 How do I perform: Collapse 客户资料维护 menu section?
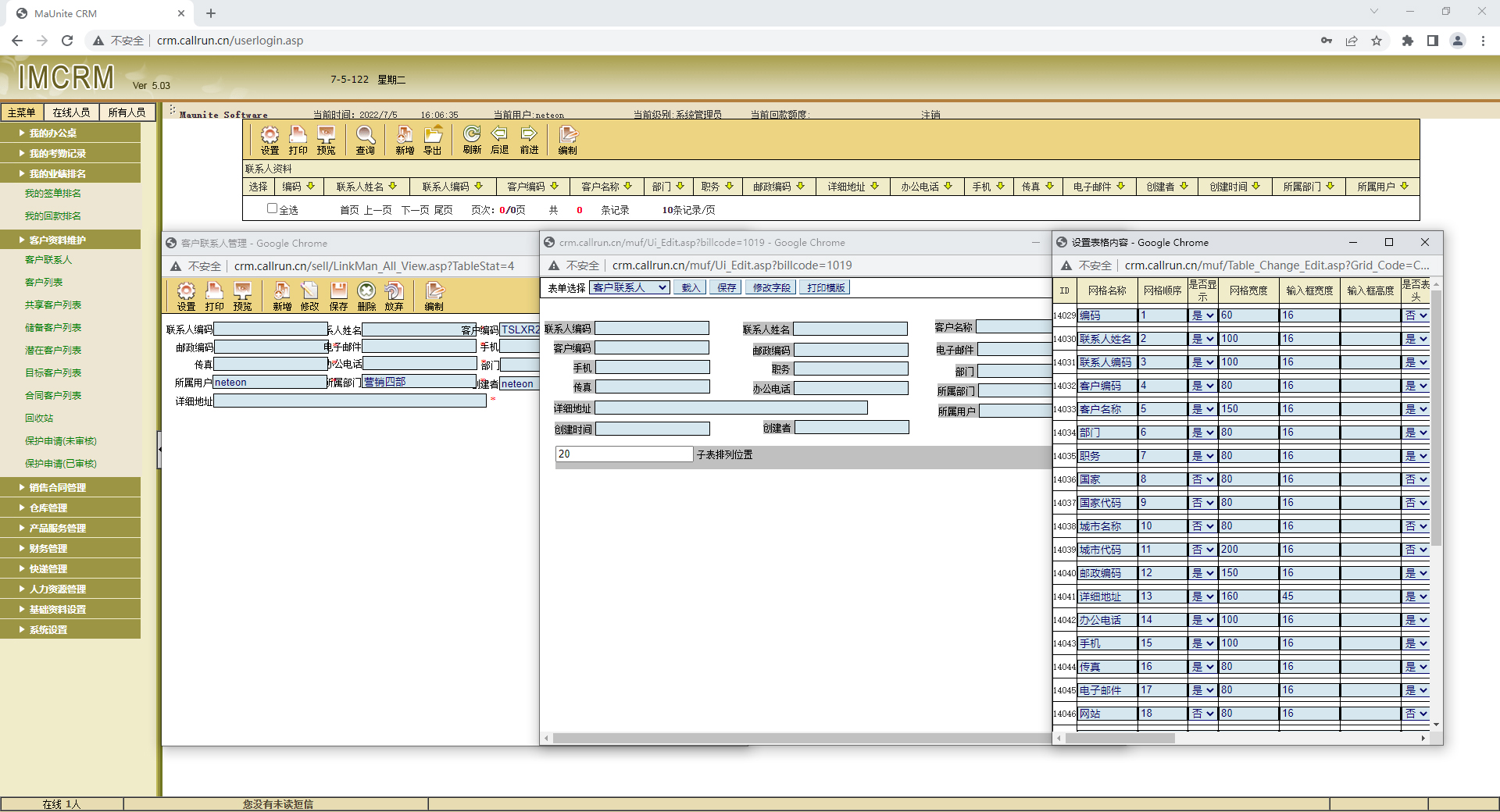click(x=70, y=240)
